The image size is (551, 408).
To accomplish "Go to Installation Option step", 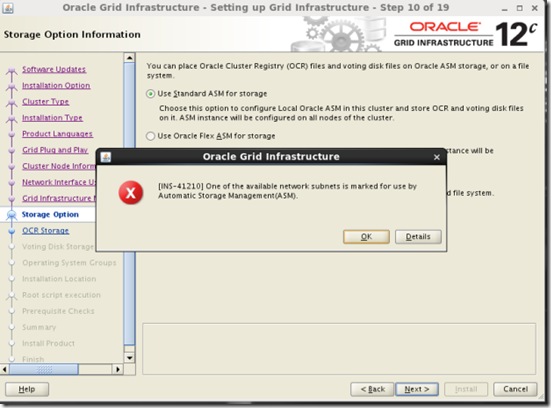I will (56, 85).
